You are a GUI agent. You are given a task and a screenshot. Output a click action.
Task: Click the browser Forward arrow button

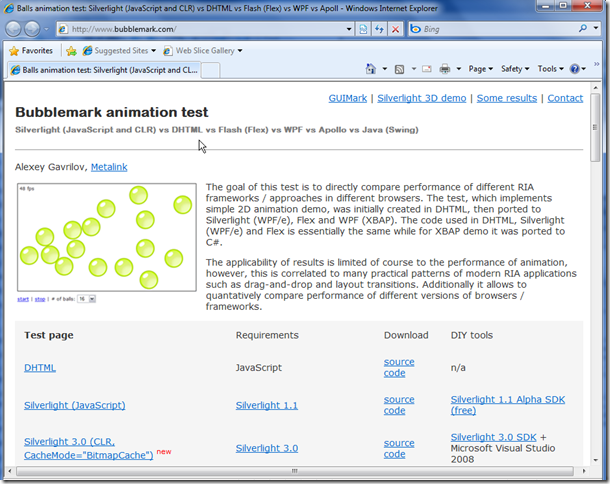(x=32, y=29)
